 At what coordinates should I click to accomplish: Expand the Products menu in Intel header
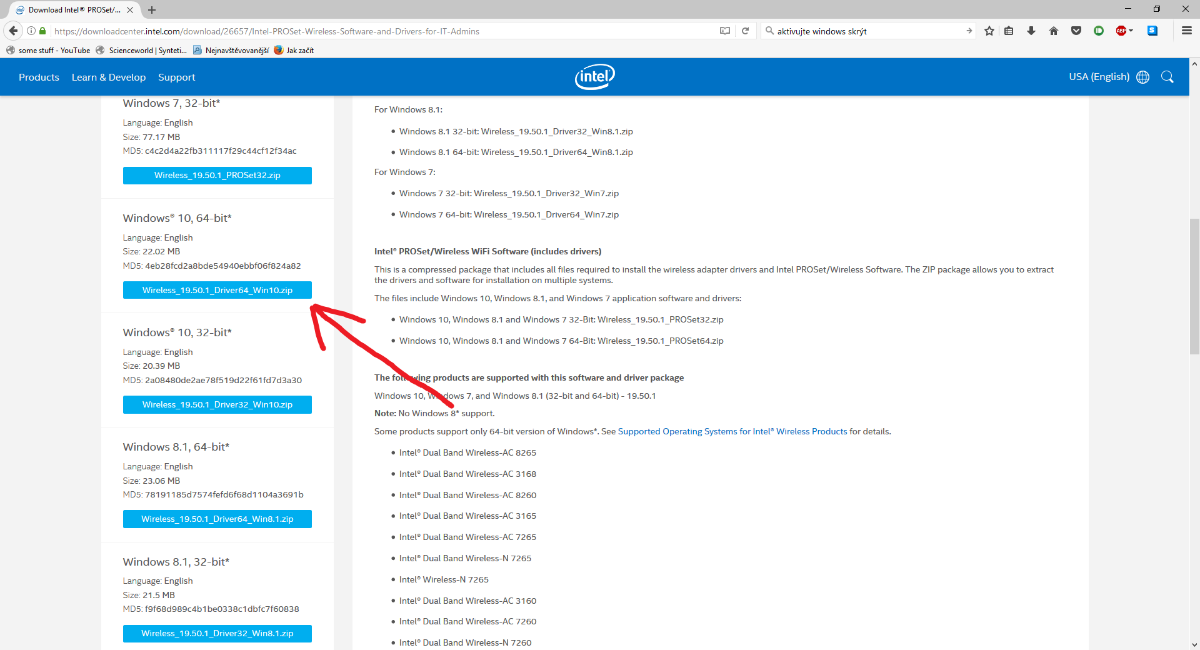coord(39,77)
